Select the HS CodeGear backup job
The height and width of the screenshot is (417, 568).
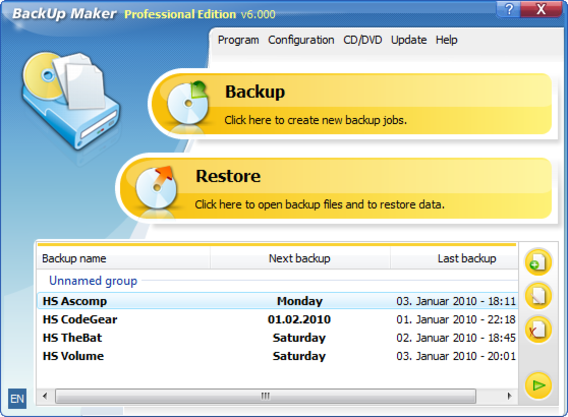pyautogui.click(x=277, y=319)
